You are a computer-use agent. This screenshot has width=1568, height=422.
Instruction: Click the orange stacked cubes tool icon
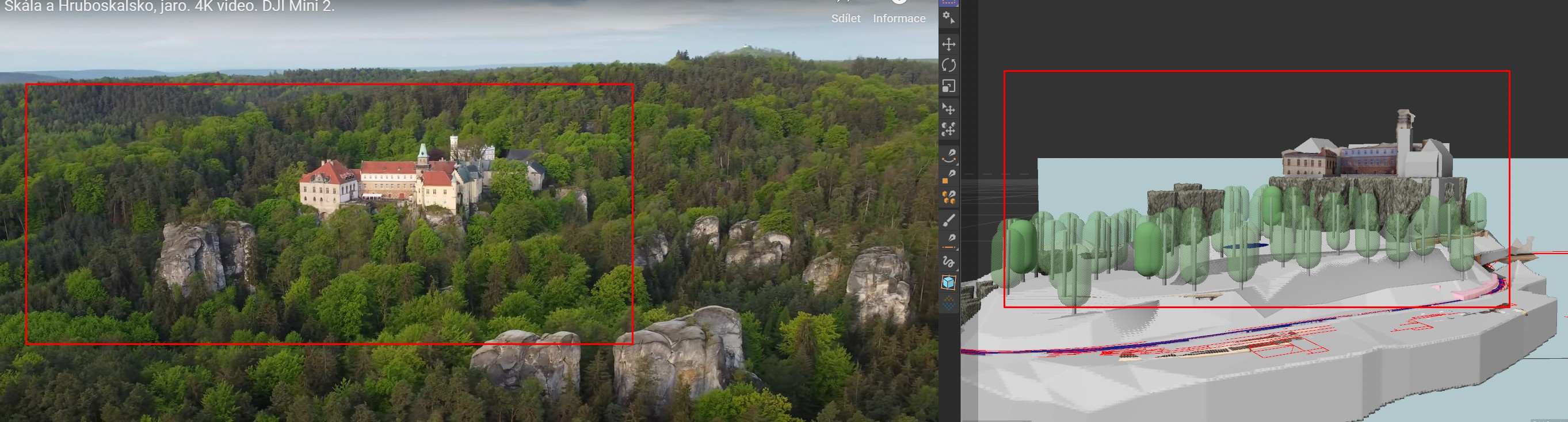point(948,197)
